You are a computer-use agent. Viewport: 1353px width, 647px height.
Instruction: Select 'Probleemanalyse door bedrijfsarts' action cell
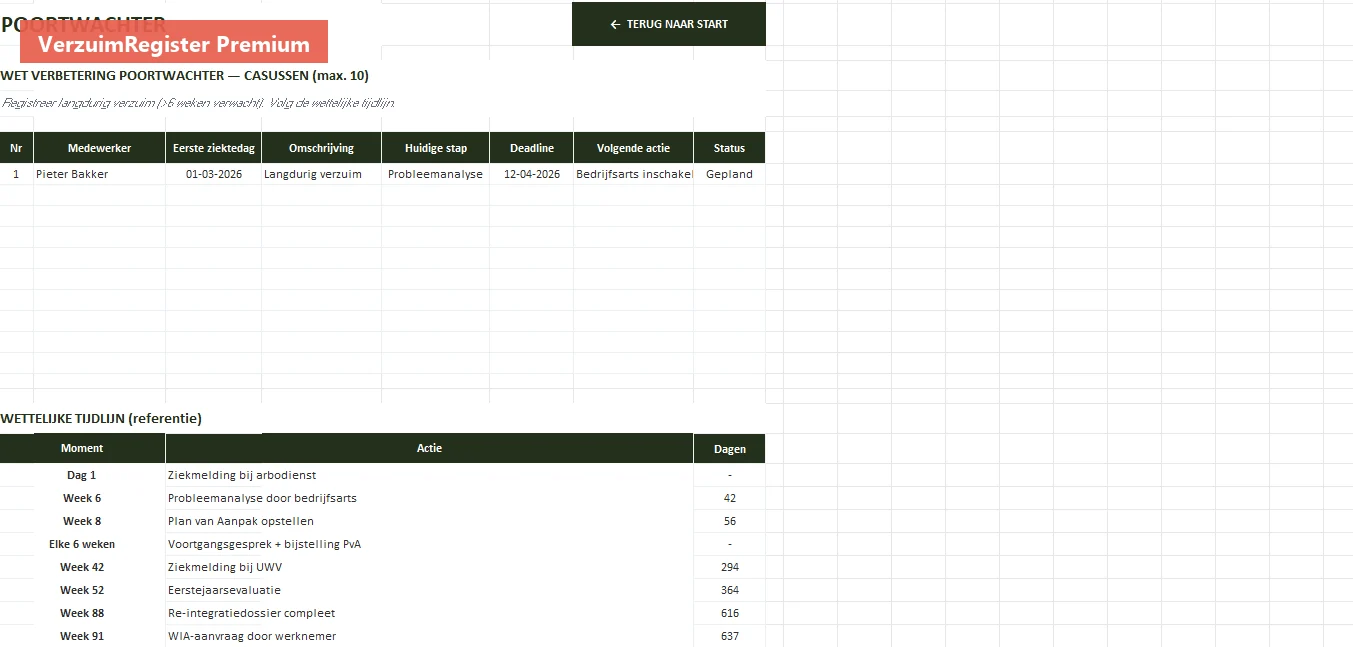click(429, 498)
